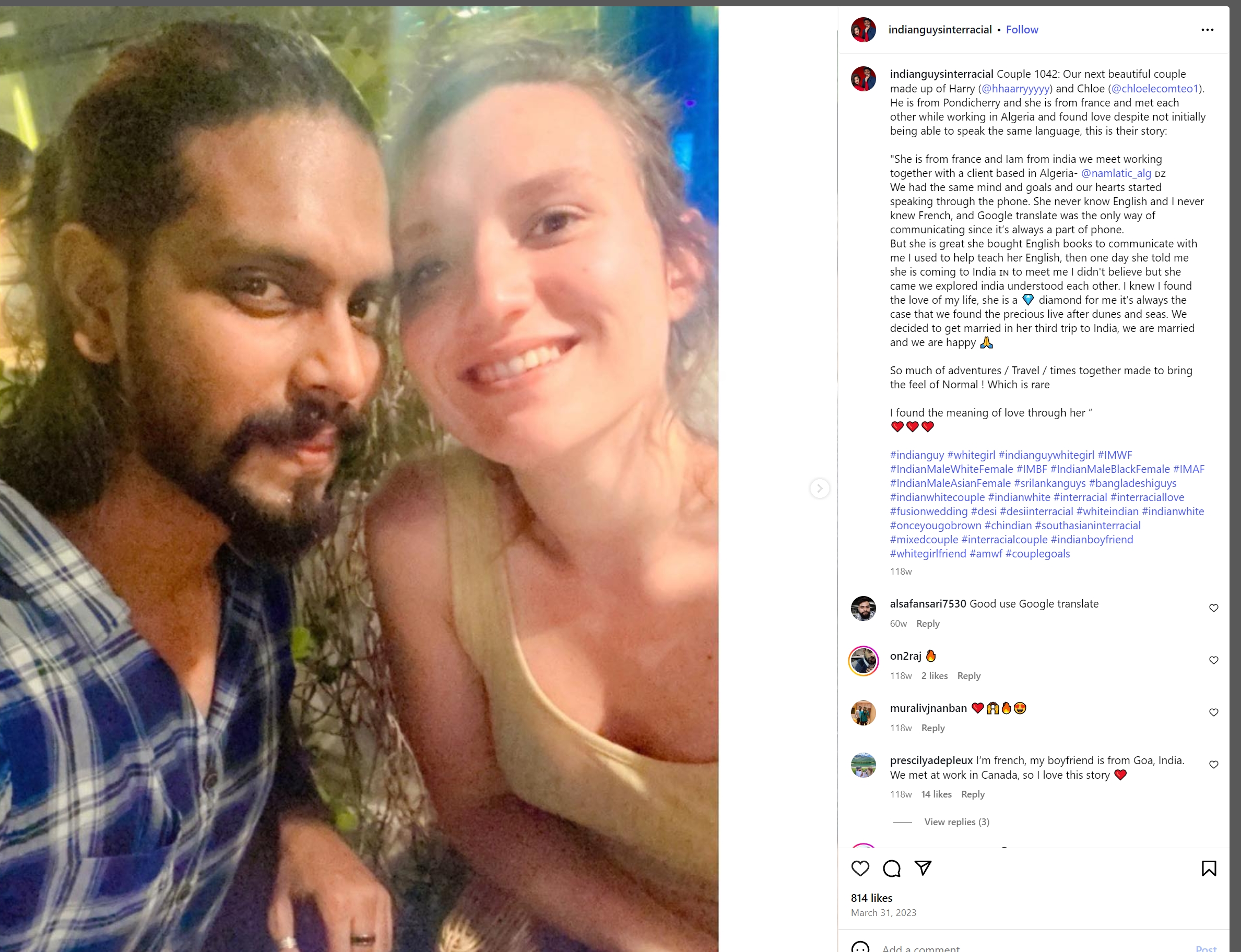Reply to muralivjnanban's comment
Screen dimensions: 1241x952
point(932,728)
